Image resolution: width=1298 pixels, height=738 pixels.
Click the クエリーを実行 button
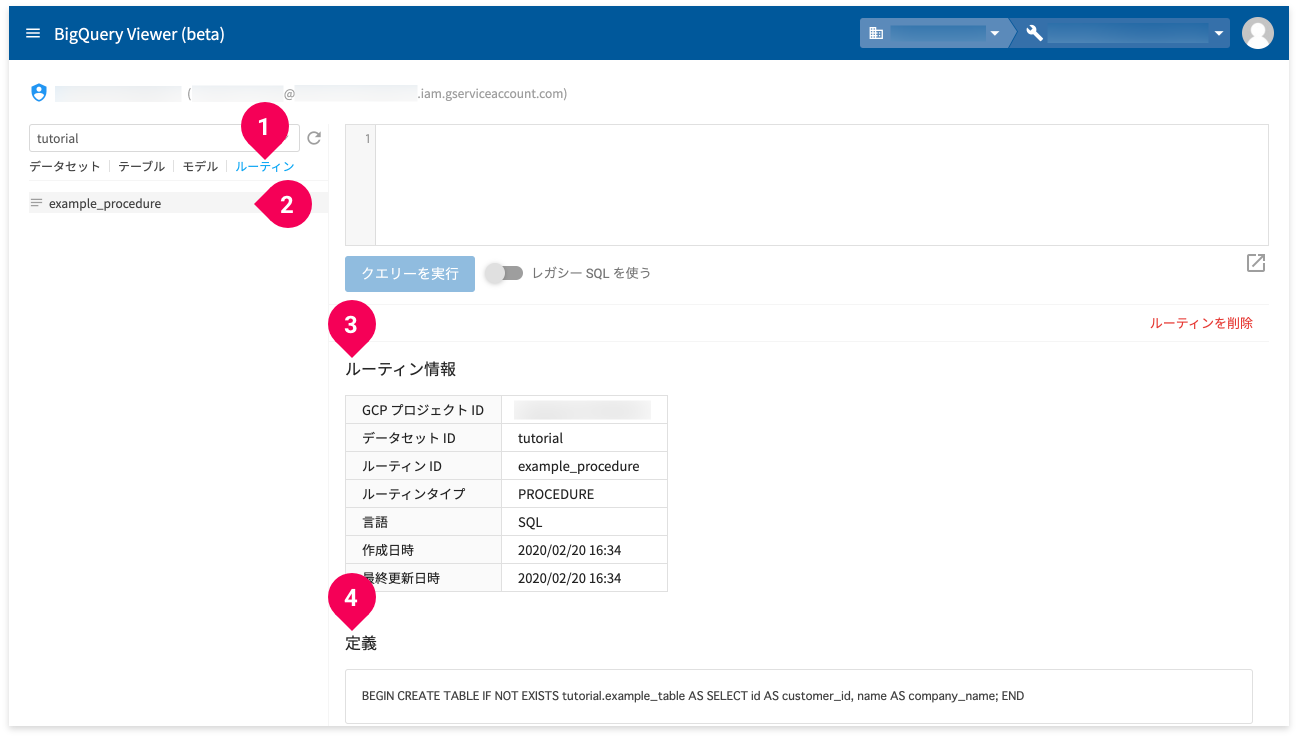coord(410,273)
